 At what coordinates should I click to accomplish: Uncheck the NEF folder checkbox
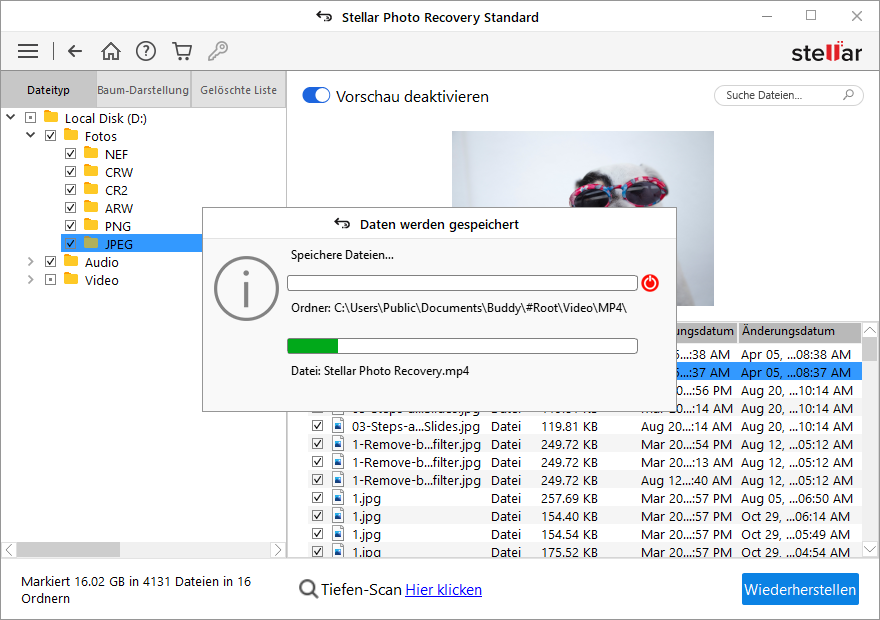click(x=70, y=154)
